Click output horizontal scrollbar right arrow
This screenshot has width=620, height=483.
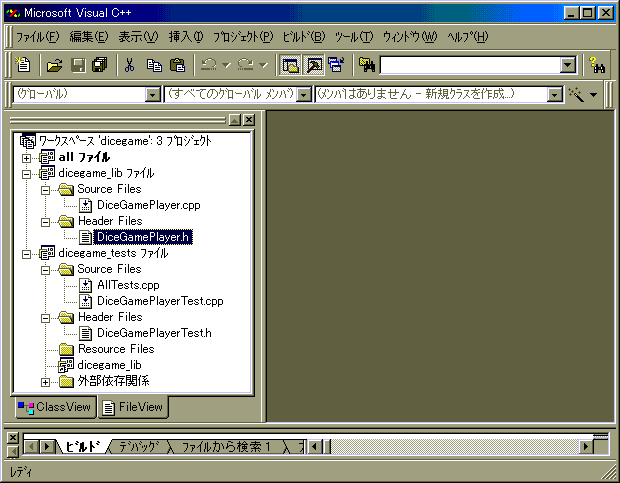(586, 447)
